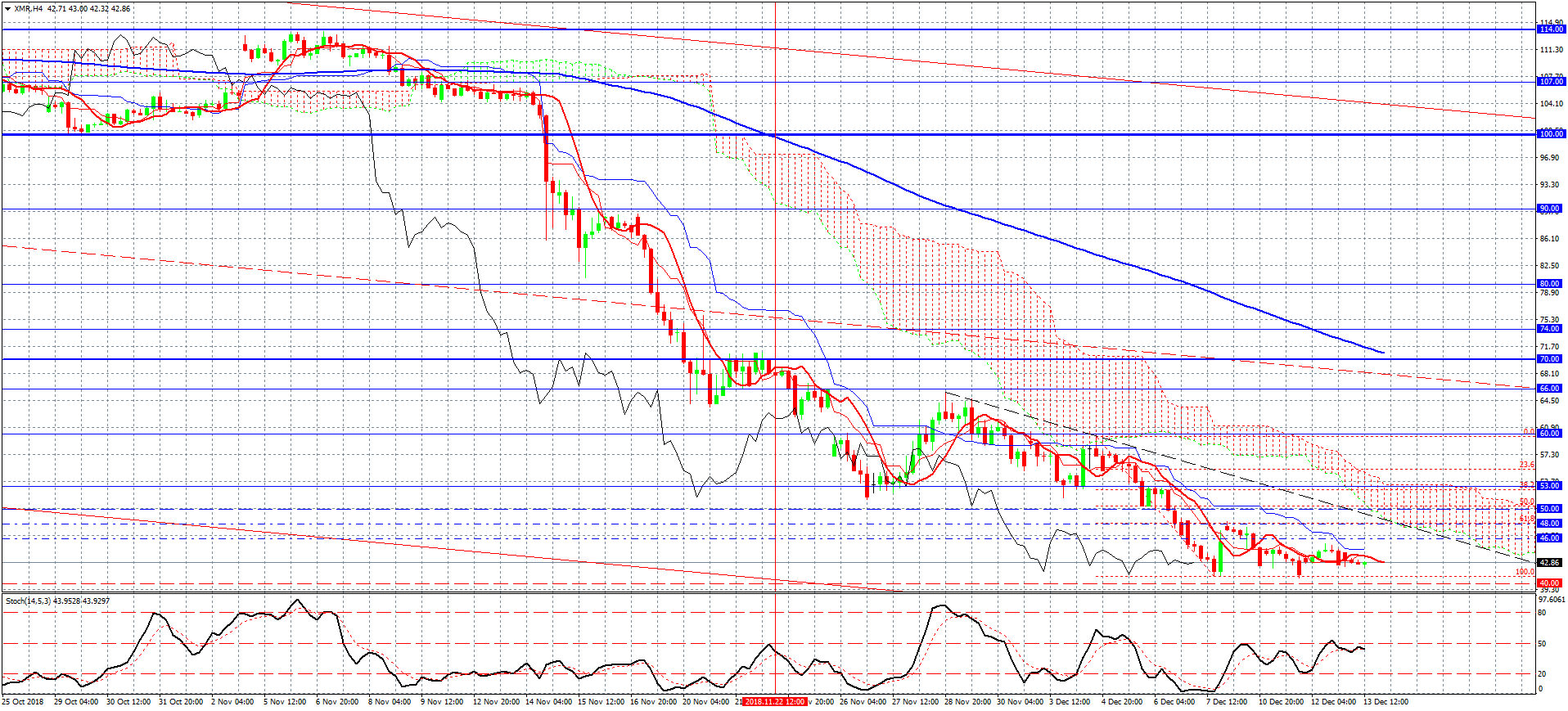Select the XMR,H4 chart title text
Image resolution: width=1568 pixels, height=711 pixels.
[x=29, y=9]
